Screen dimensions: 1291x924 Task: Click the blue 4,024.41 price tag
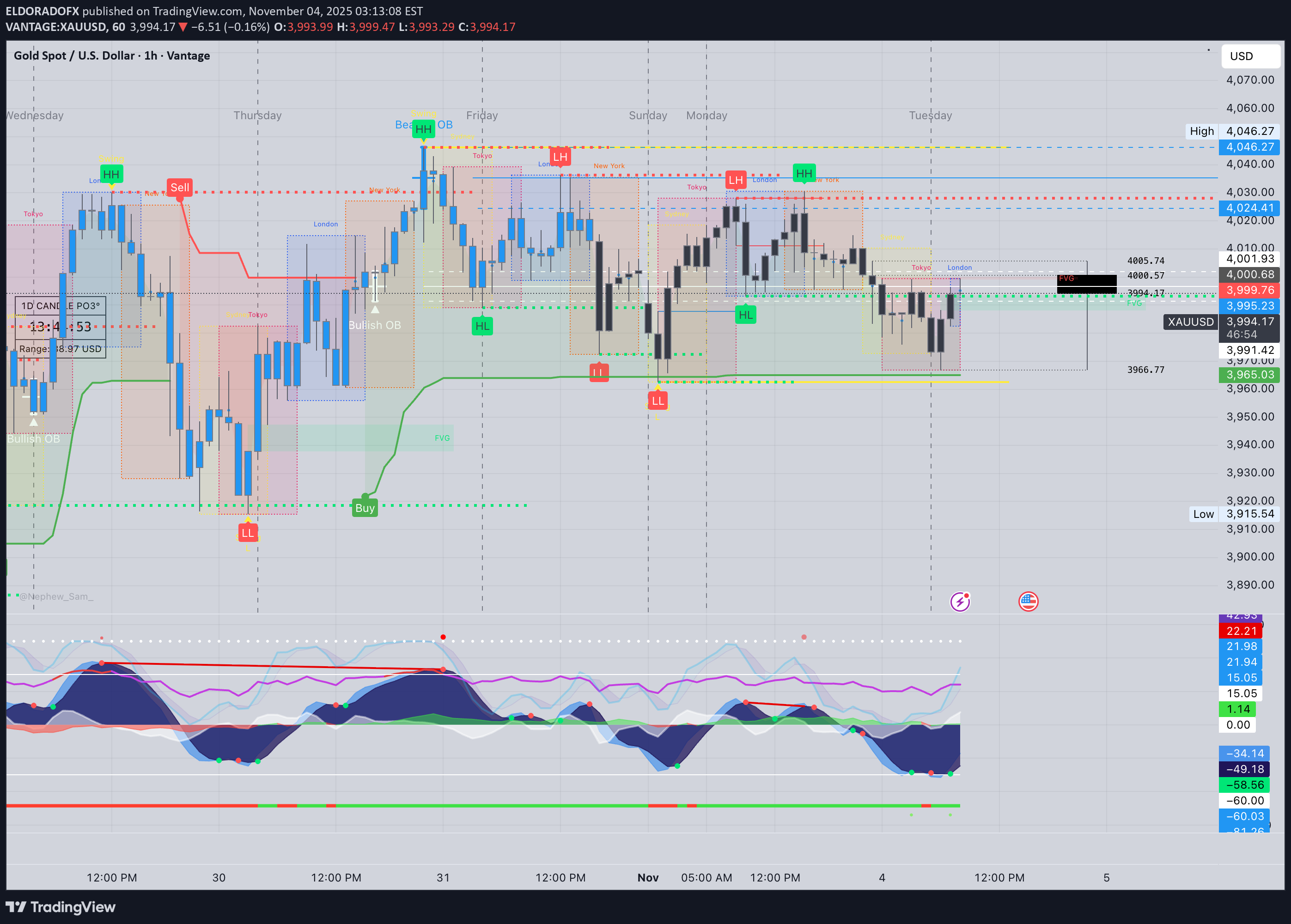pos(1249,208)
